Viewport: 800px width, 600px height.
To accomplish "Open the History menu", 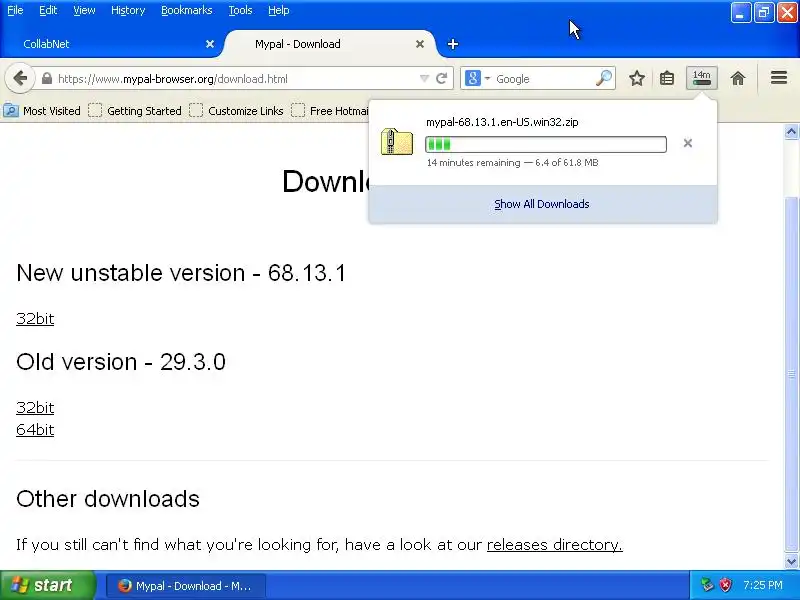I will [x=128, y=10].
